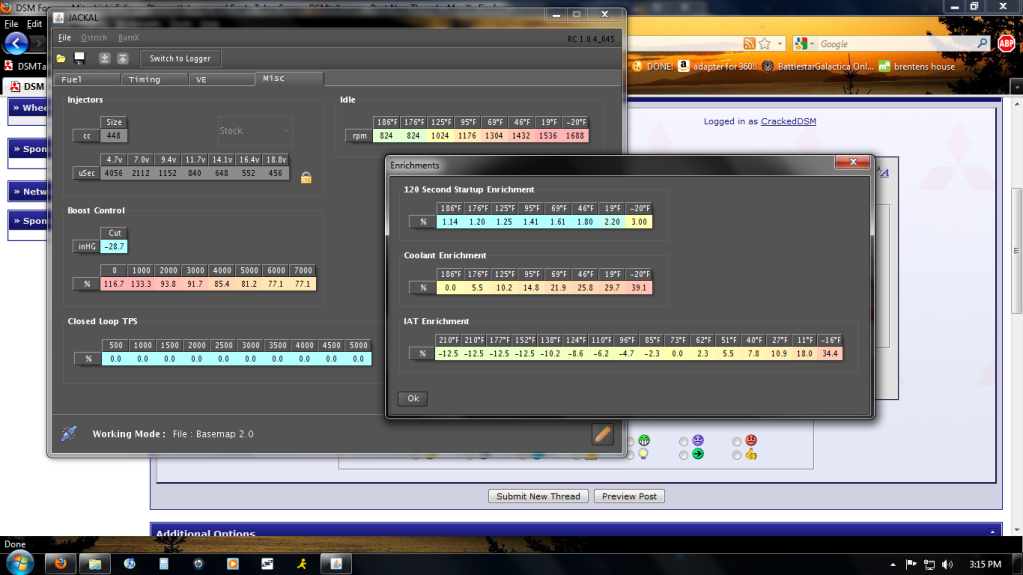Open the Ostrich menu in JACKAL
The height and width of the screenshot is (575, 1023).
point(94,38)
